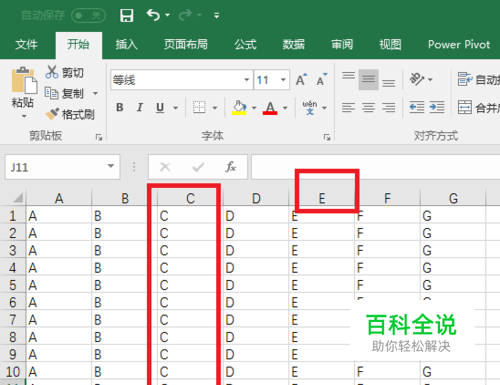This screenshot has height=385, width=500.
Task: Open underline style dropdown arrow
Action: point(176,108)
